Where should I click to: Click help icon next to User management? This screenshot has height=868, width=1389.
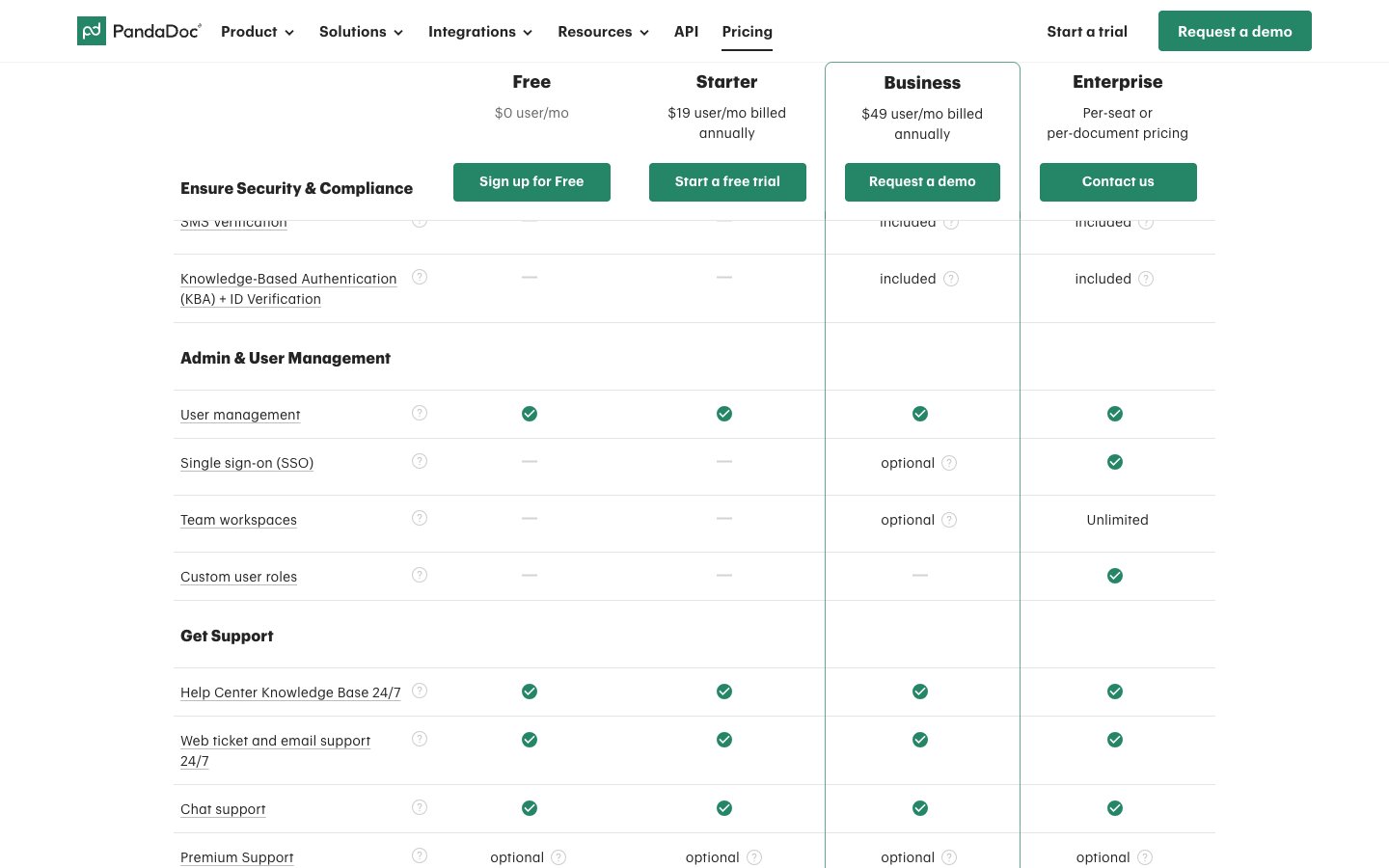[x=420, y=413]
